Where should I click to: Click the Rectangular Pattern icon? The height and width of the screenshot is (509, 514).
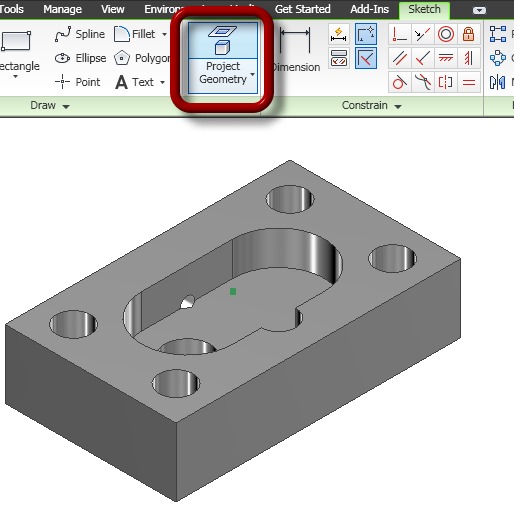click(498, 34)
